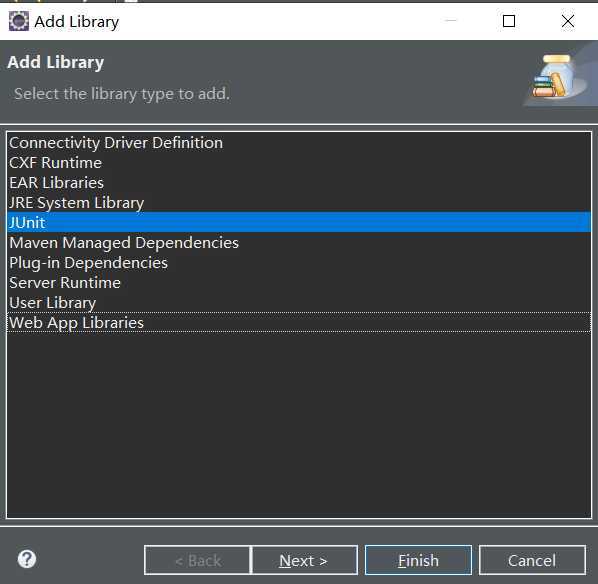Choose Server Runtime library type
The image size is (598, 584).
pos(299,283)
